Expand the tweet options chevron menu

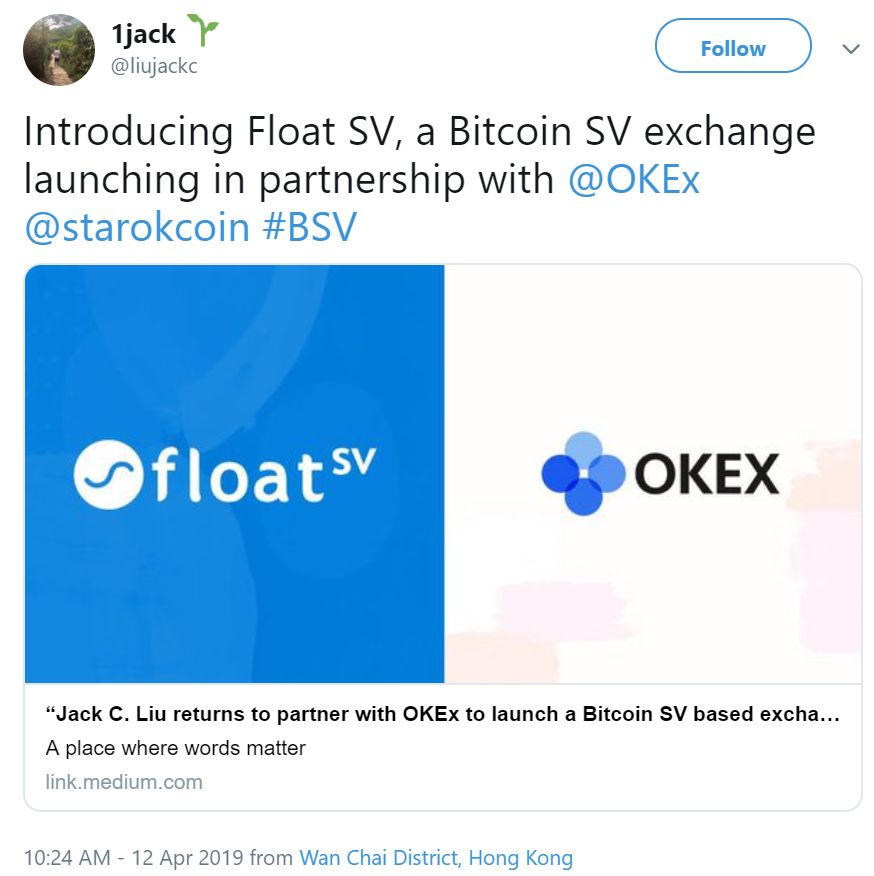click(x=851, y=49)
